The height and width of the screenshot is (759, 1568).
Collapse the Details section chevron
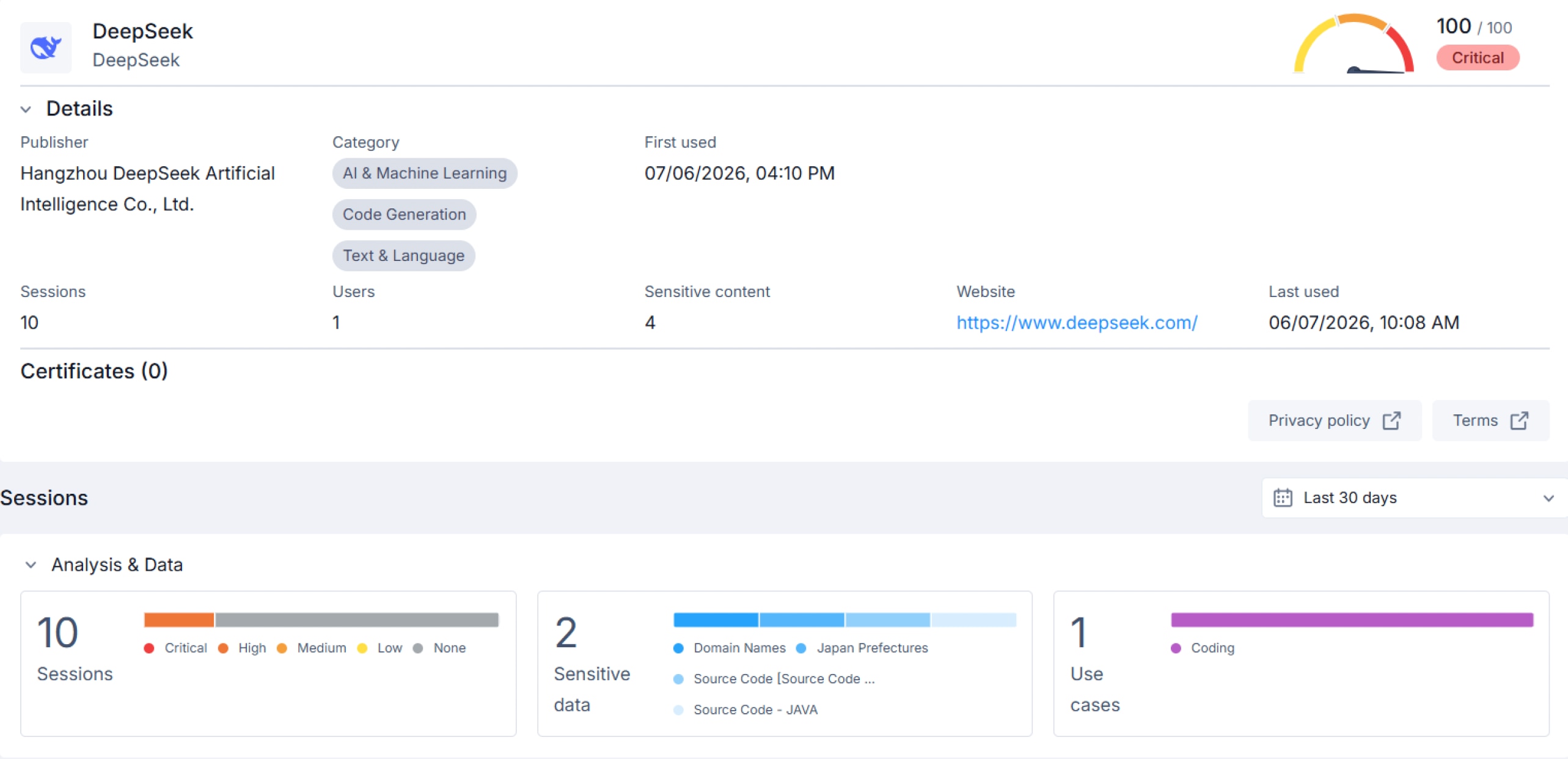click(x=26, y=109)
